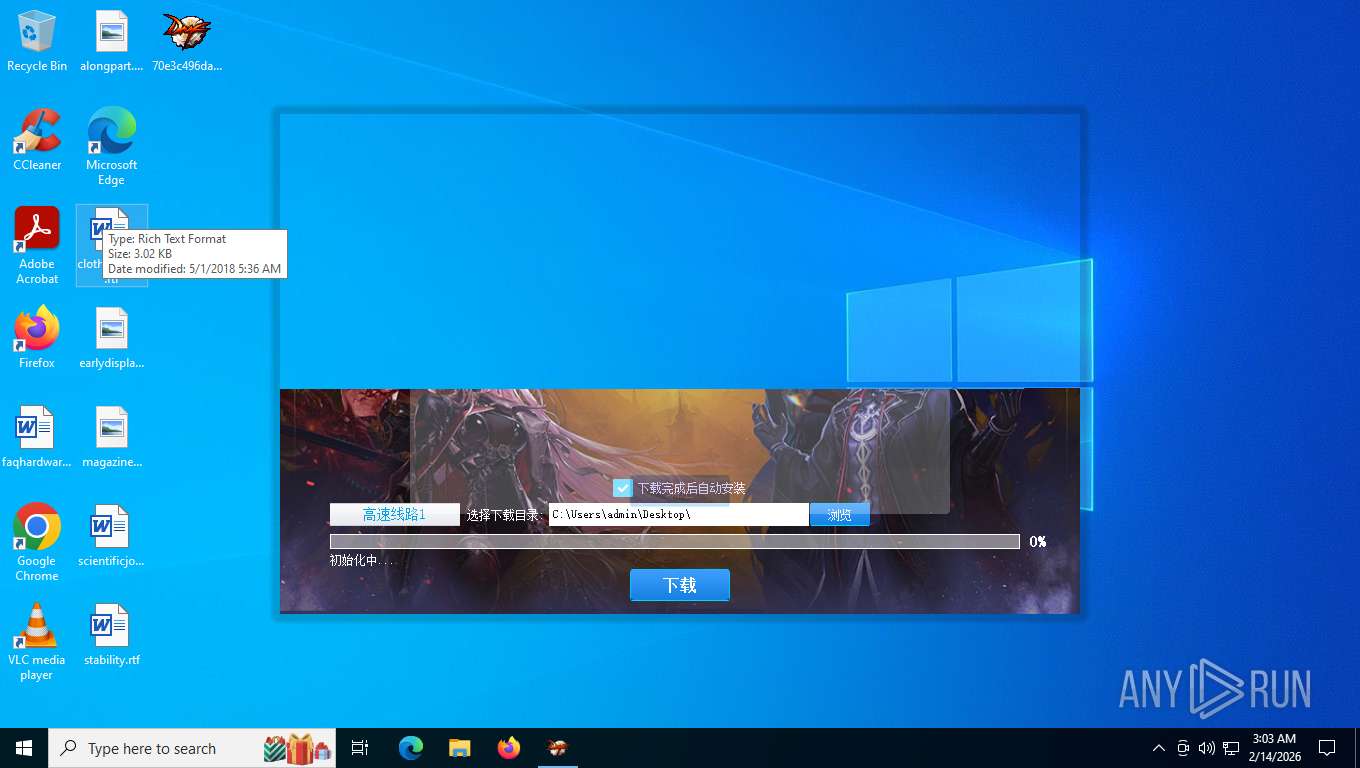Screen dimensions: 1360x768
Task: Click the download directory path field
Action: (679, 515)
